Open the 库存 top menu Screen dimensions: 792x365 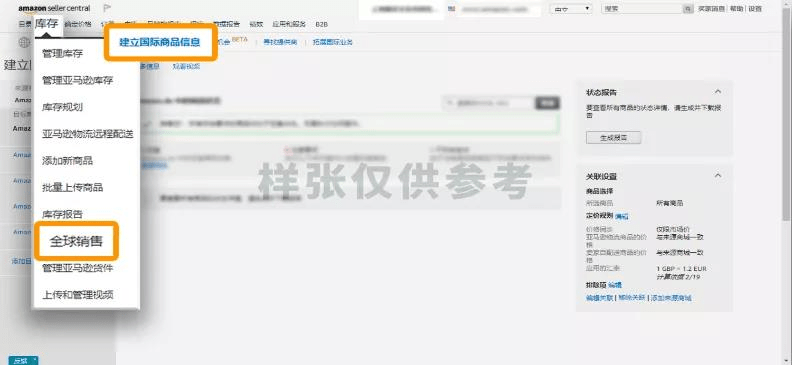pos(46,23)
